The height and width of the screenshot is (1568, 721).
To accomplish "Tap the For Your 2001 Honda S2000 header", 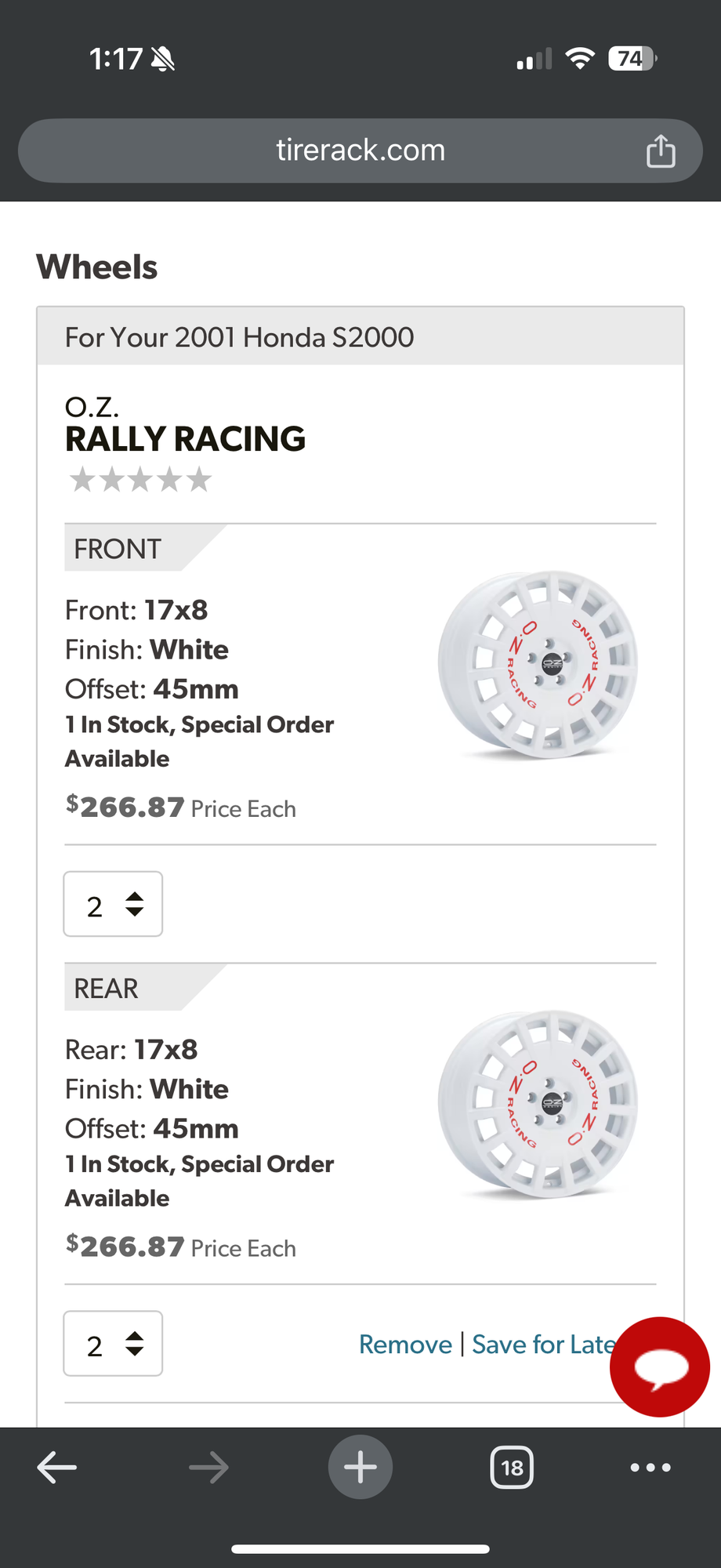I will coord(240,337).
